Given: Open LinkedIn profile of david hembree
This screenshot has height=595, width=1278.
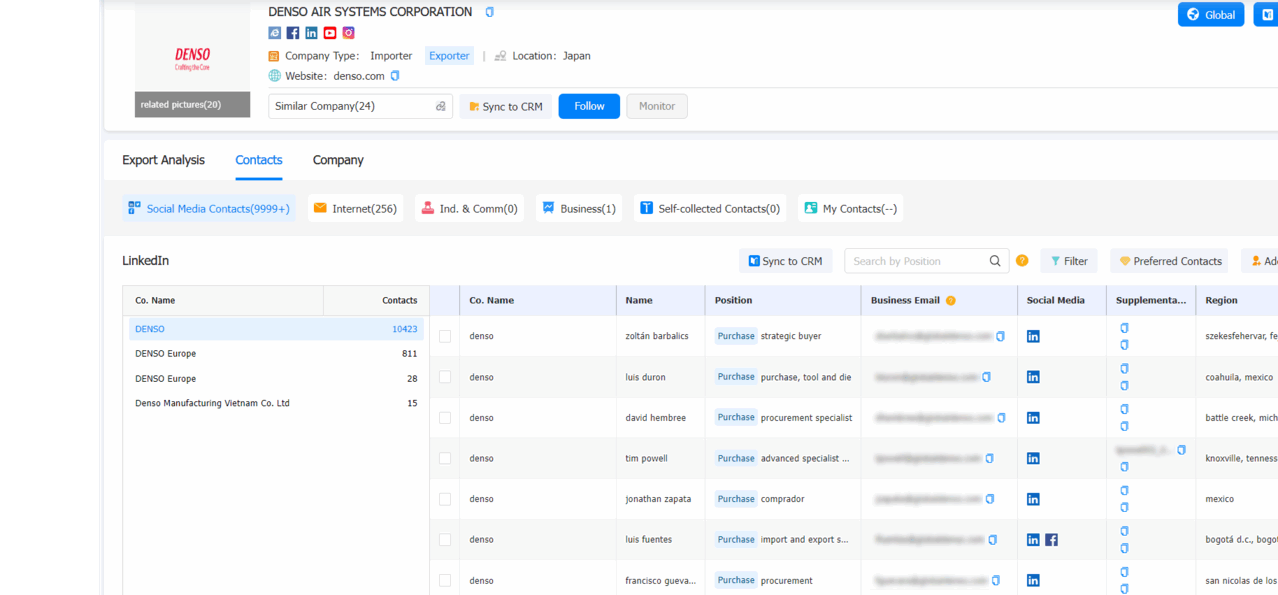Looking at the screenshot, I should [1033, 418].
